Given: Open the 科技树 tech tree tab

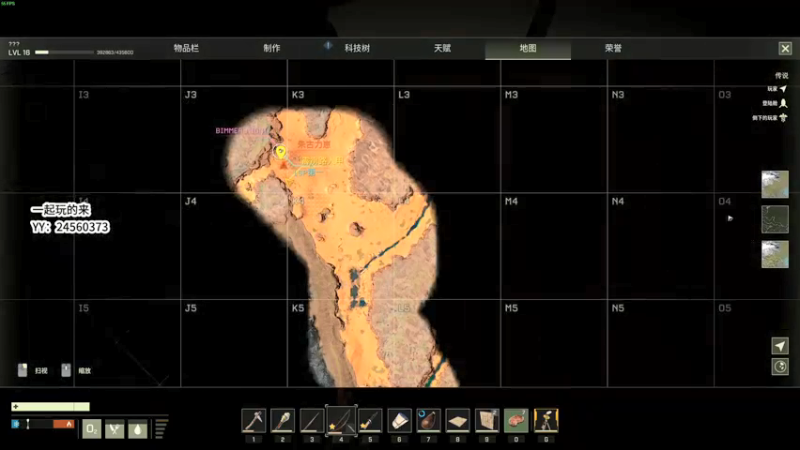Looking at the screenshot, I should [357, 48].
